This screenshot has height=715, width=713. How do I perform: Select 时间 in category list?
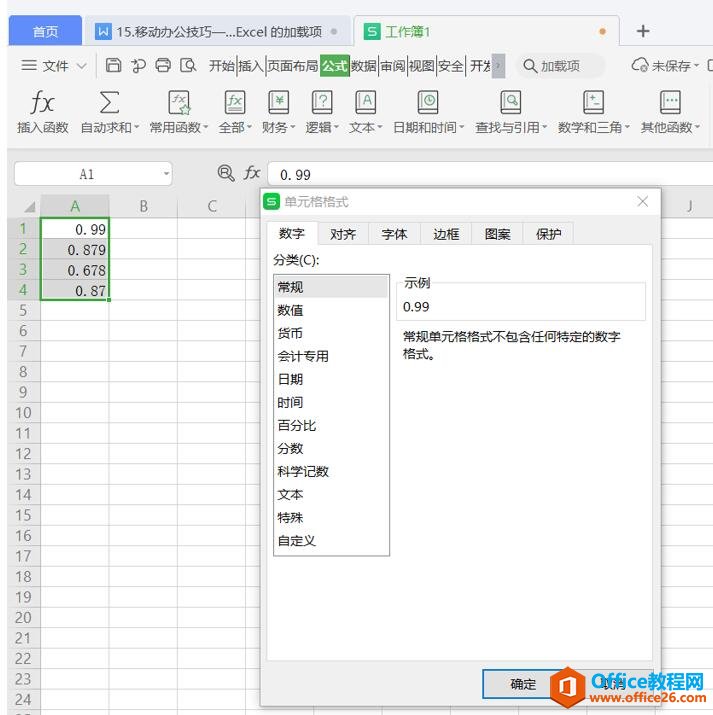coord(331,402)
